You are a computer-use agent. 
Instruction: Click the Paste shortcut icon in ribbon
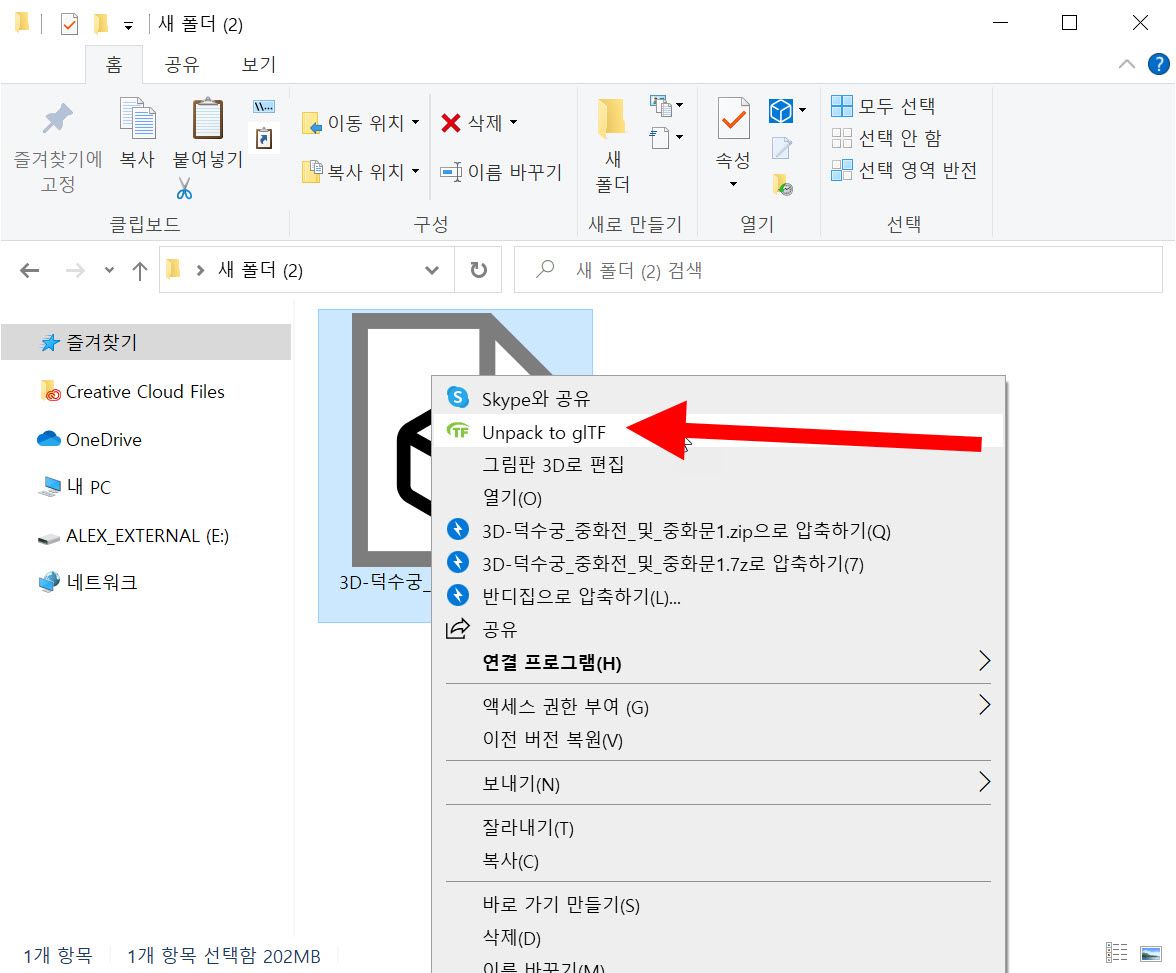pyautogui.click(x=264, y=138)
